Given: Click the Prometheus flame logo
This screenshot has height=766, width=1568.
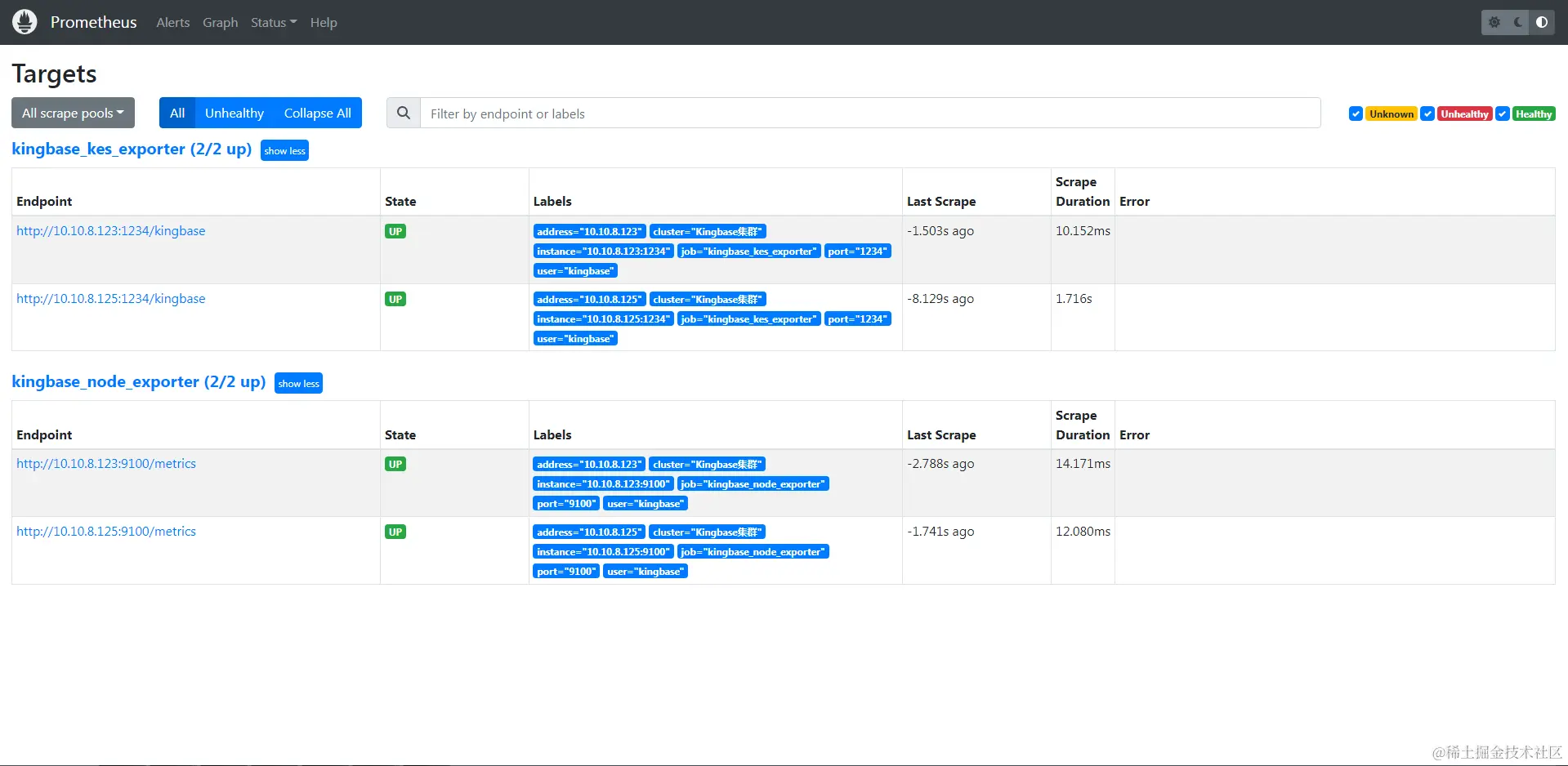Looking at the screenshot, I should (25, 22).
